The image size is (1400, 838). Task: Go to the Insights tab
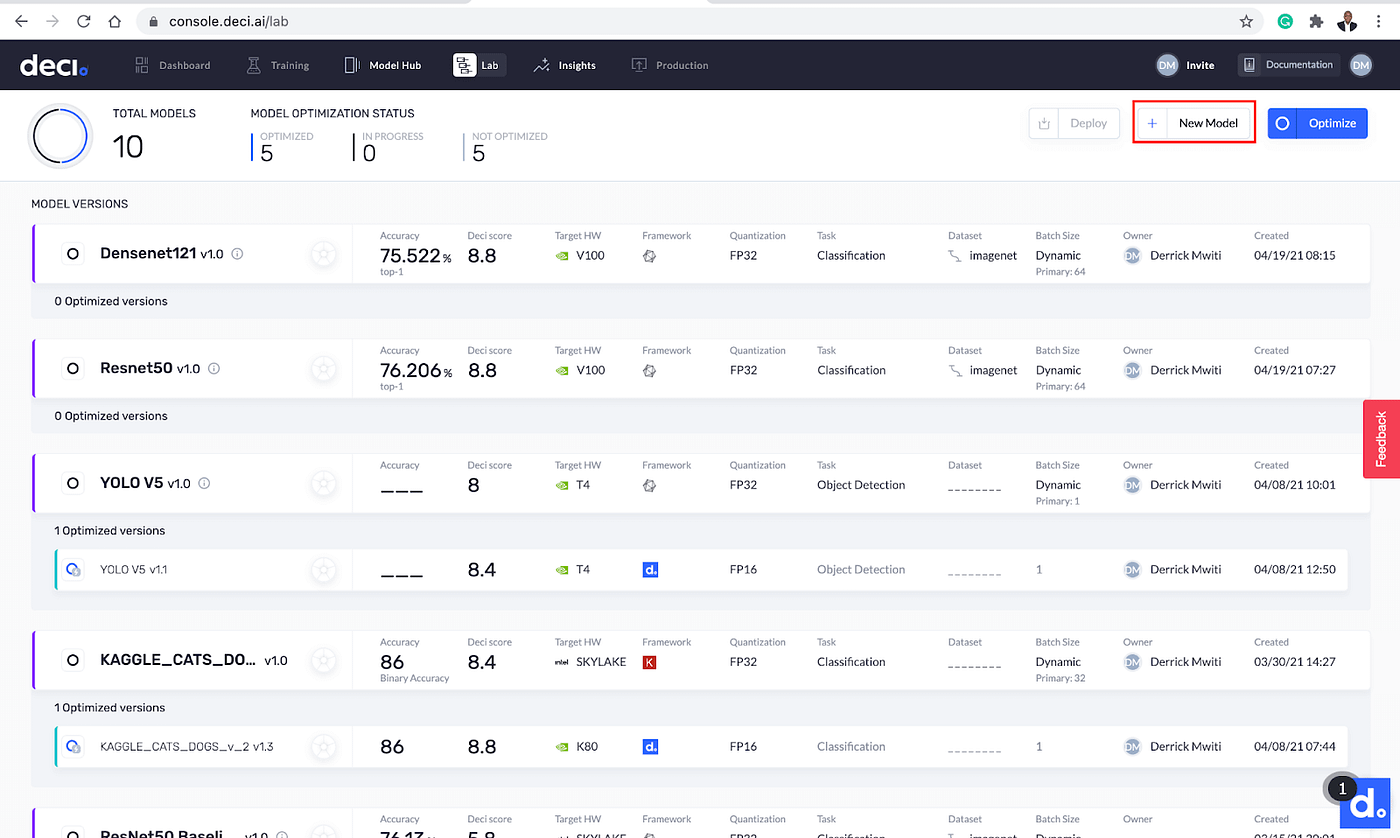[565, 65]
